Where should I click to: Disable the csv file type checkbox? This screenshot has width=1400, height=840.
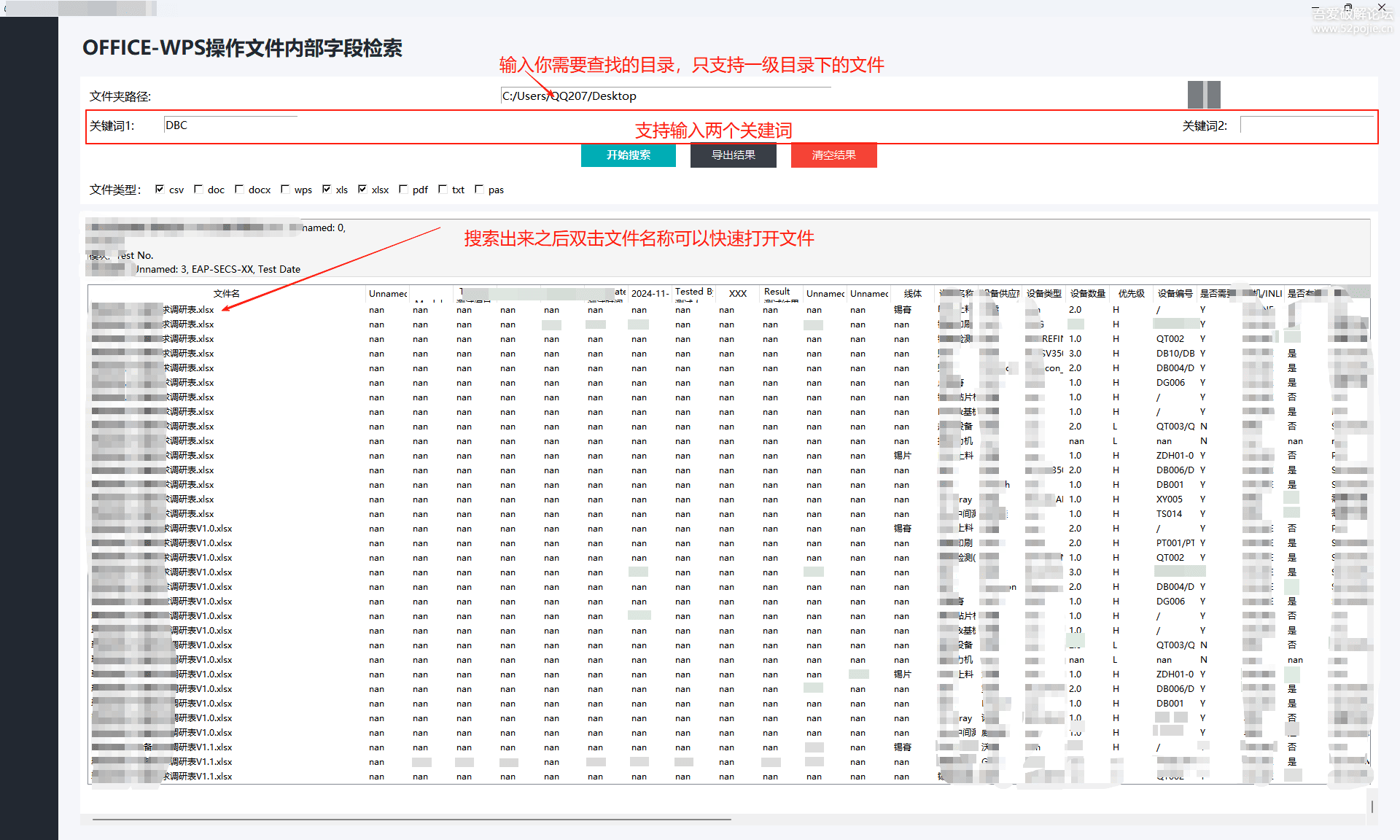click(x=160, y=189)
